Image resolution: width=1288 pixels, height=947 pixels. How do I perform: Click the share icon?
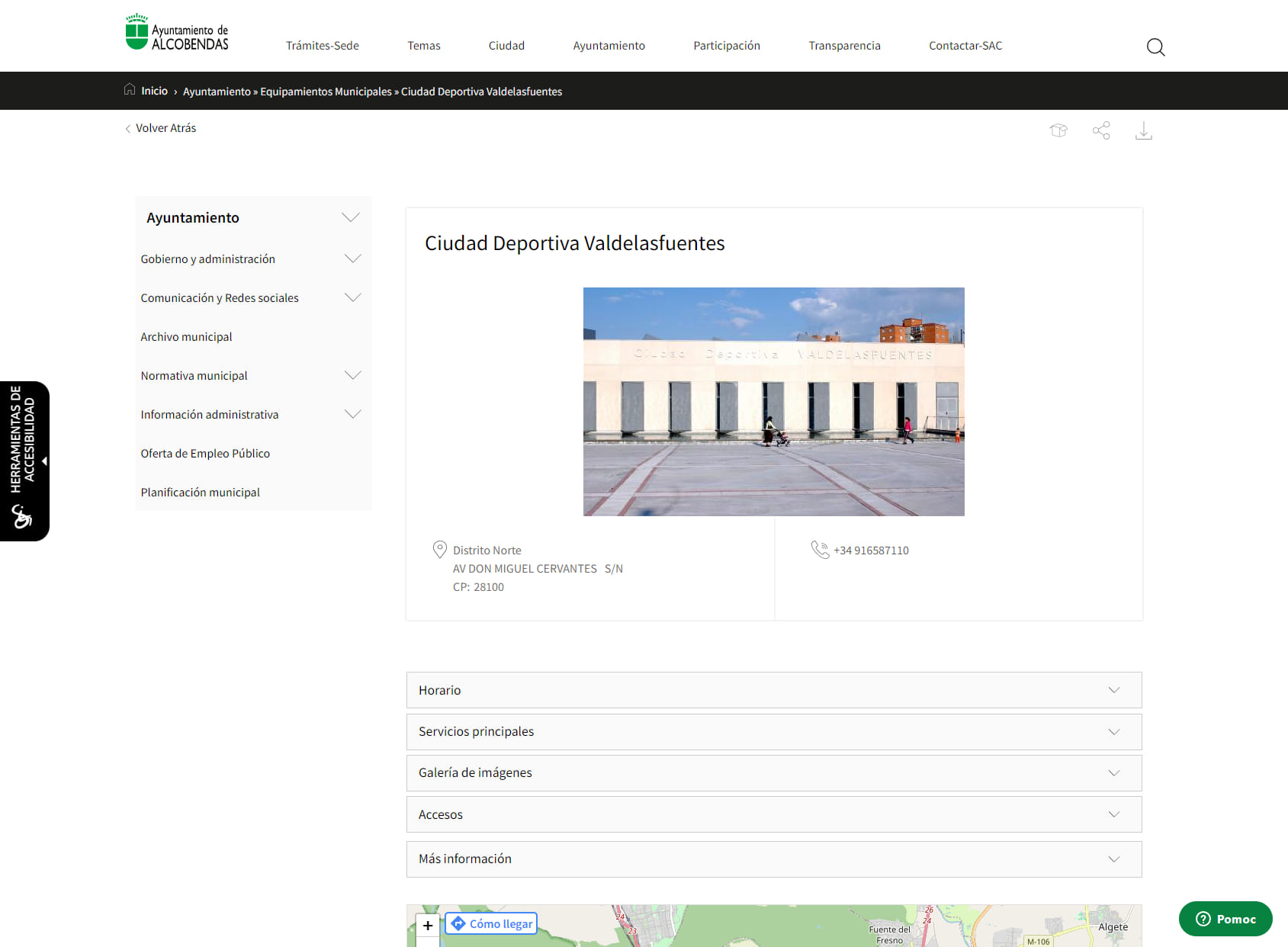1101,130
